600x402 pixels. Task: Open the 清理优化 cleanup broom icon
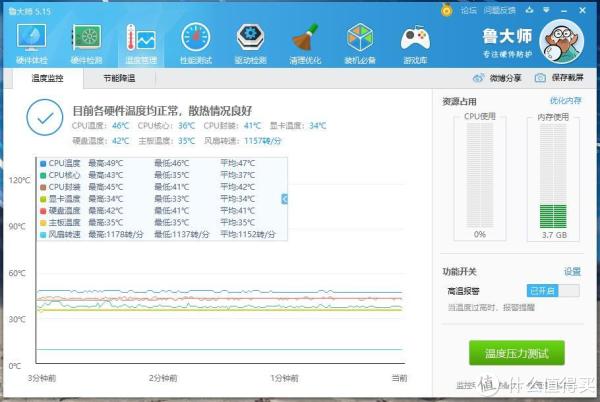click(x=305, y=43)
